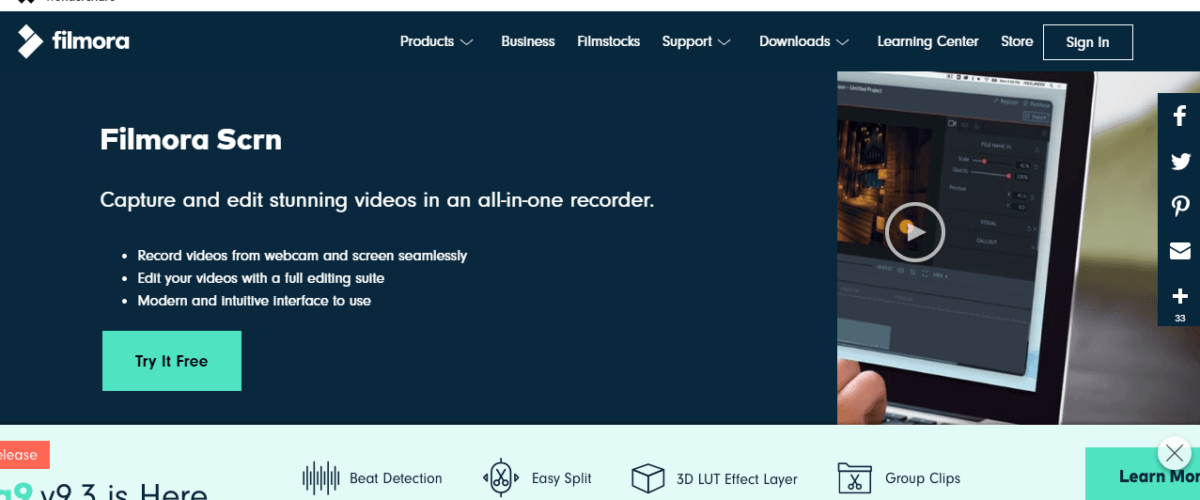Share page on Facebook
Viewport: 1200px width, 500px height.
pos(1180,116)
